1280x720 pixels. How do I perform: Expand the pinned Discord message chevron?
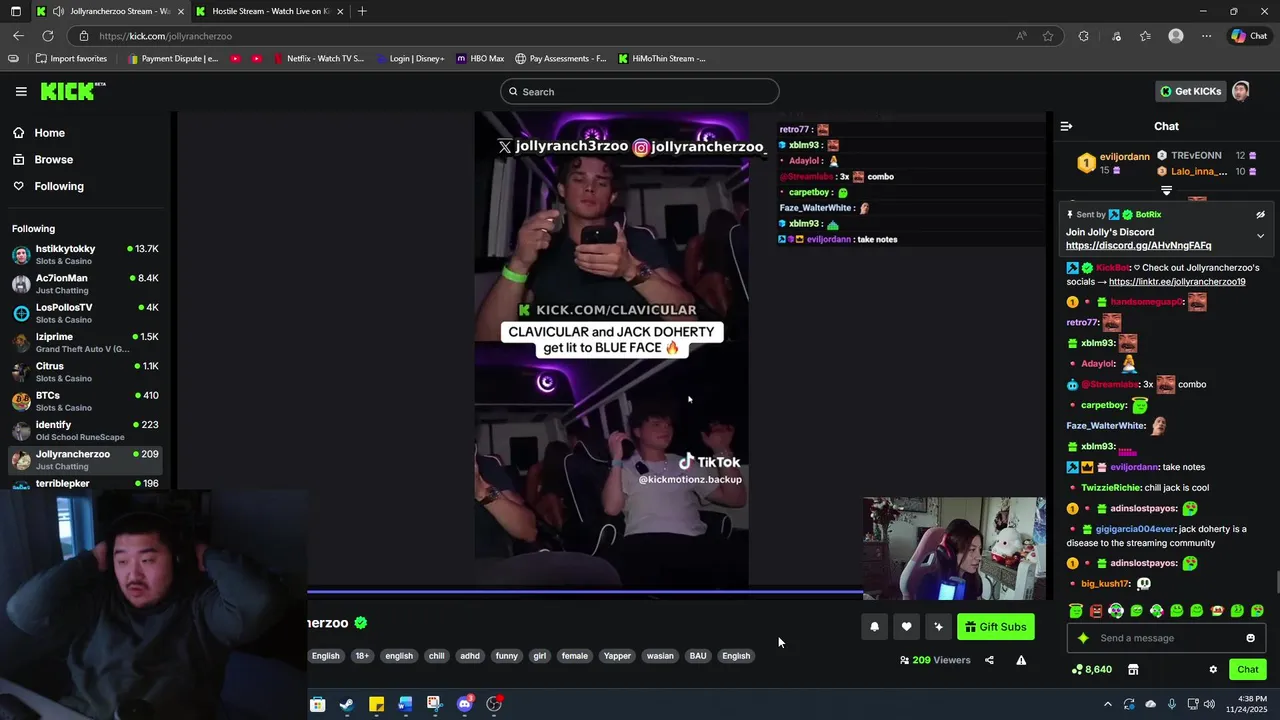1260,236
